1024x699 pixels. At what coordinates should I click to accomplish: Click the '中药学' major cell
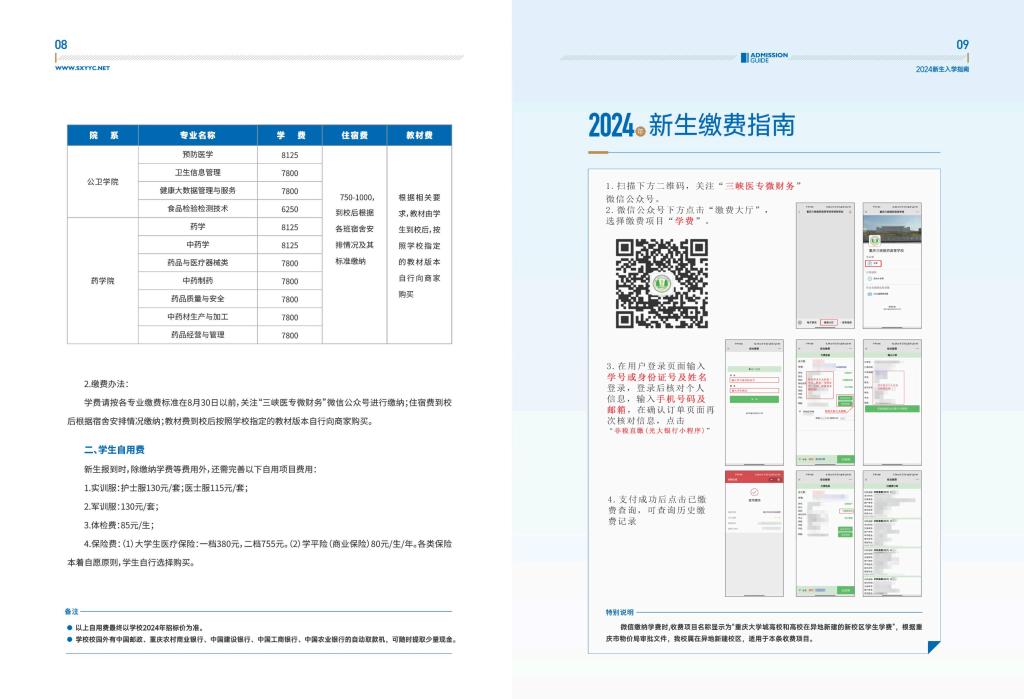[x=197, y=245]
